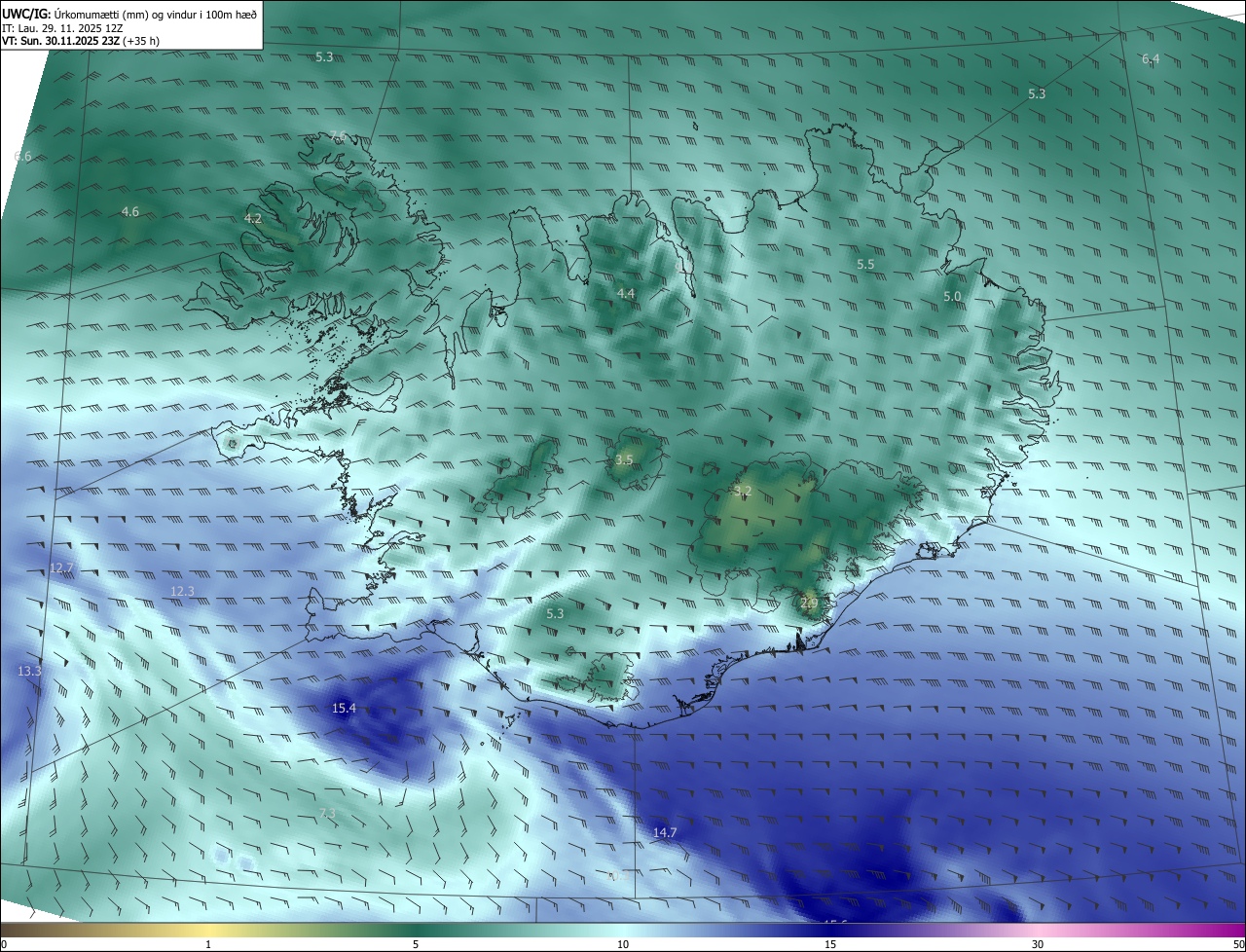Select the 12.7 value label
Viewport: 1246px width, 952px height.
pyautogui.click(x=61, y=568)
